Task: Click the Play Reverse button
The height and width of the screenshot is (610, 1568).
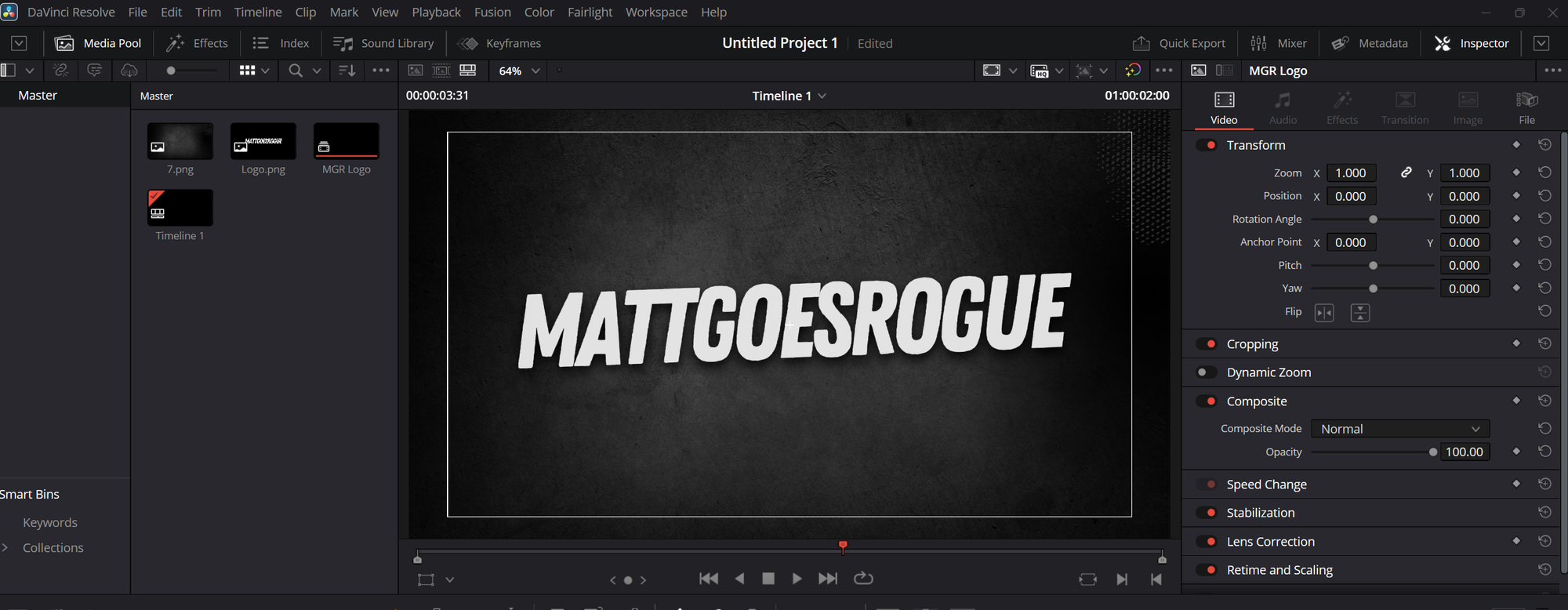Action: tap(739, 579)
